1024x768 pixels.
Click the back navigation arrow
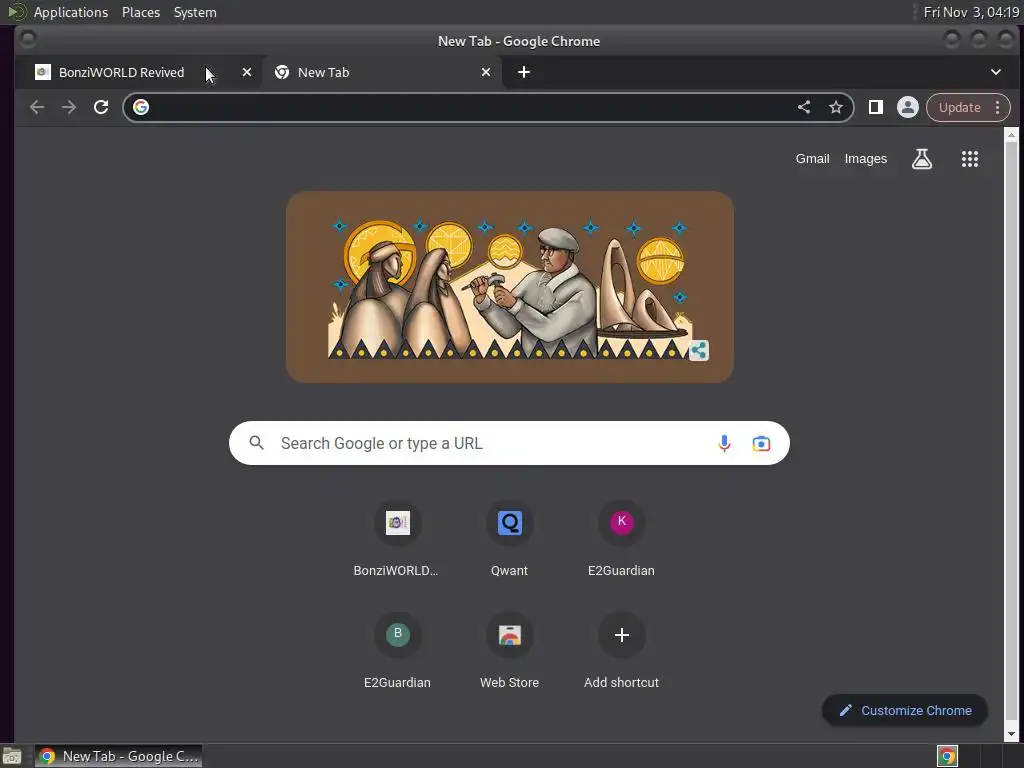37,107
